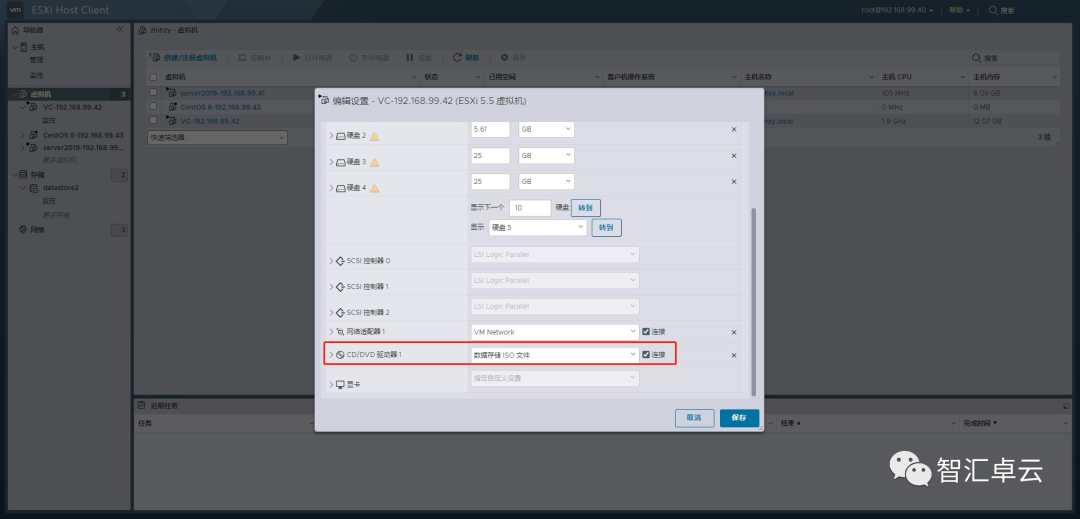Screen dimensions: 1080x519
Task: Open the 数据存储 ISO 文件 dropdown
Action: pos(555,354)
